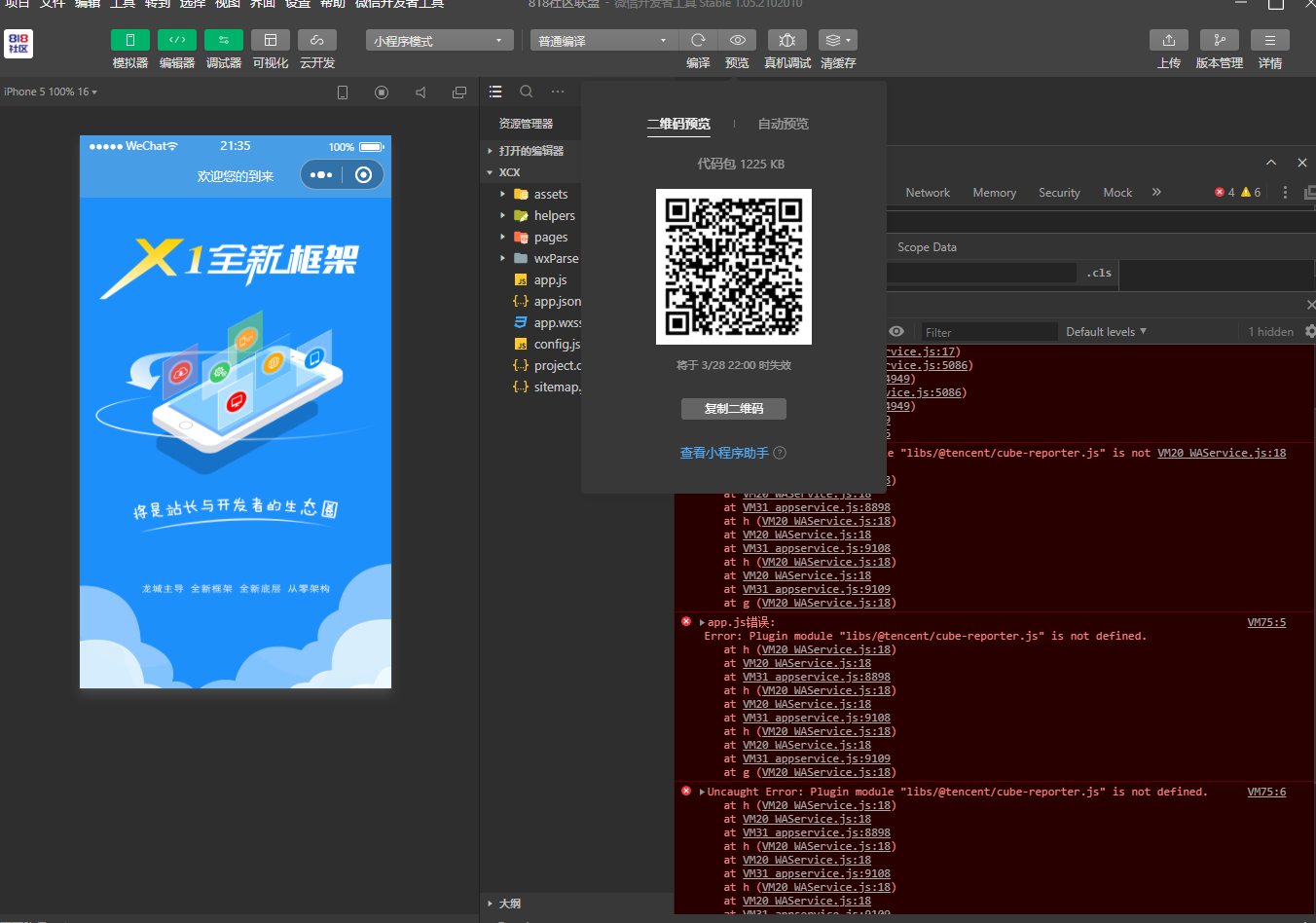Click the preview eye icon

click(737, 40)
